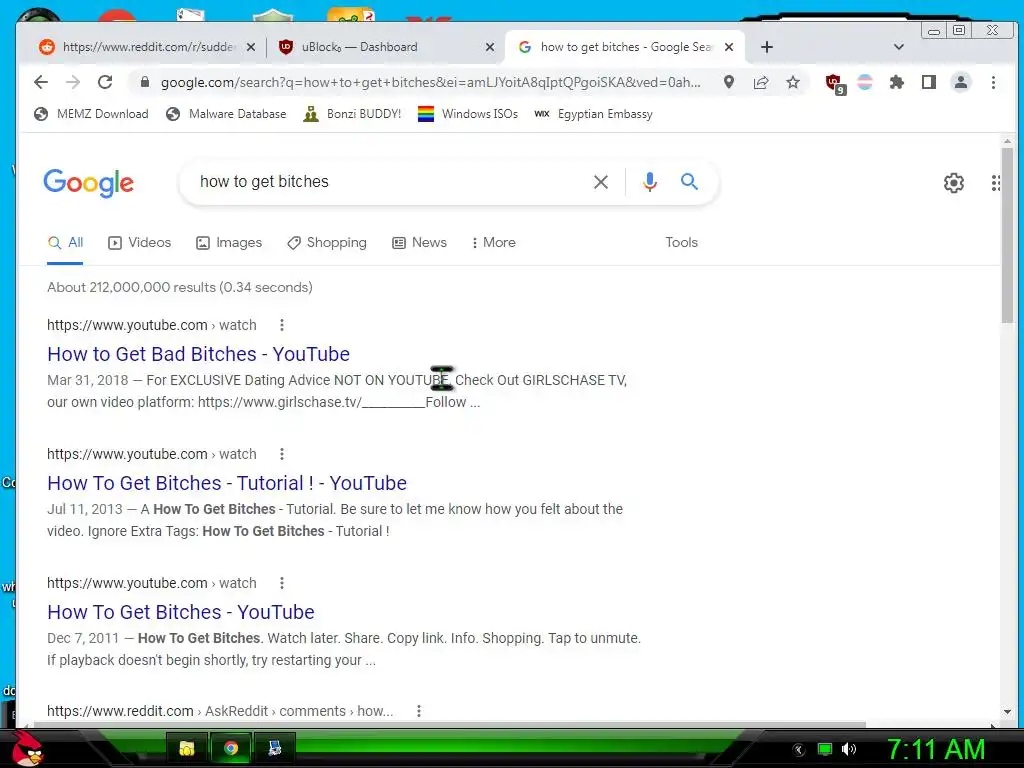Click the vertical page scrollbar
1024x768 pixels.
click(x=1008, y=235)
